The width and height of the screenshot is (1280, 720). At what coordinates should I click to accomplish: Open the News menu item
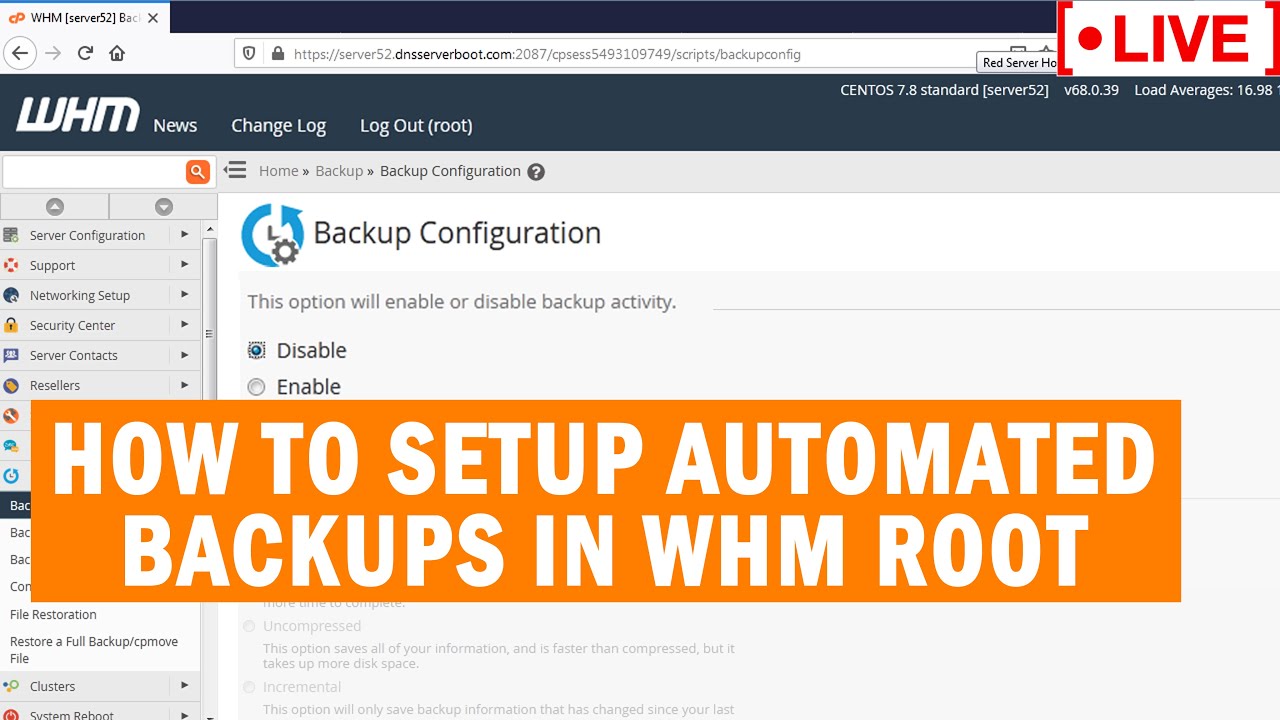[x=175, y=125]
